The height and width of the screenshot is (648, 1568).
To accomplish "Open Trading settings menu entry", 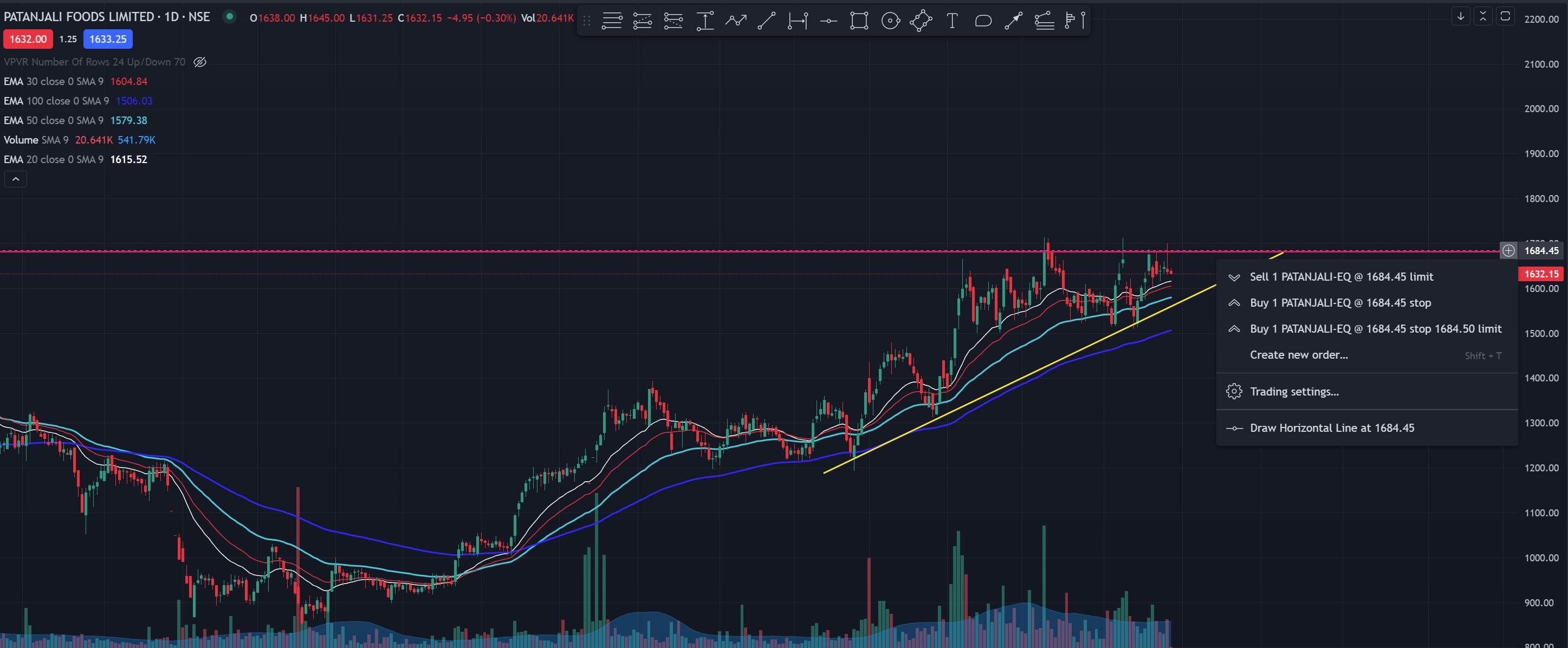I will coord(1293,392).
